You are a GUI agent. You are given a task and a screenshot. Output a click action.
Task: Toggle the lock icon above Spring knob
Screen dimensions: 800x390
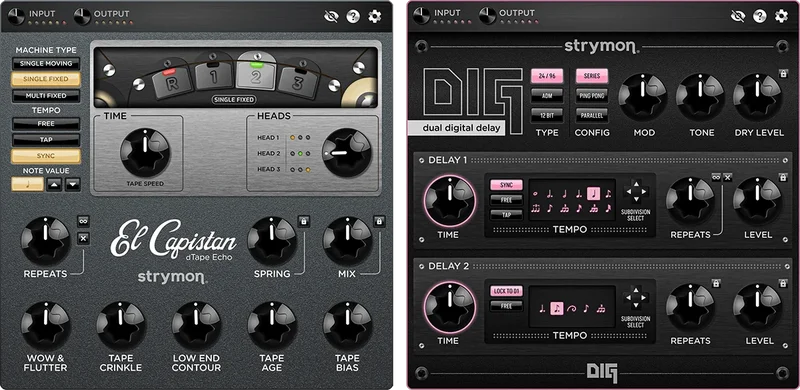tap(304, 222)
